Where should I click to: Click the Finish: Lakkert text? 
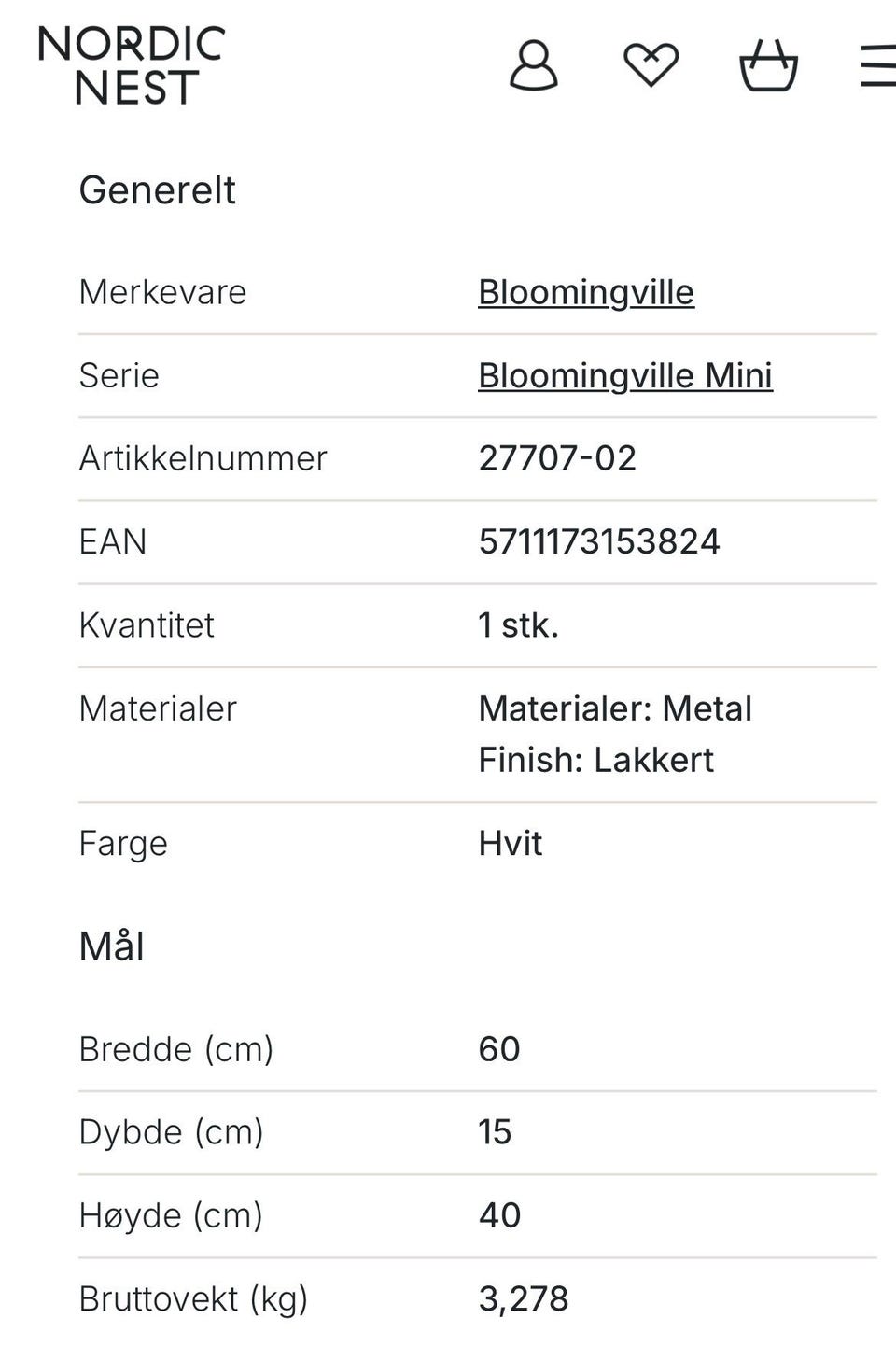pos(595,760)
